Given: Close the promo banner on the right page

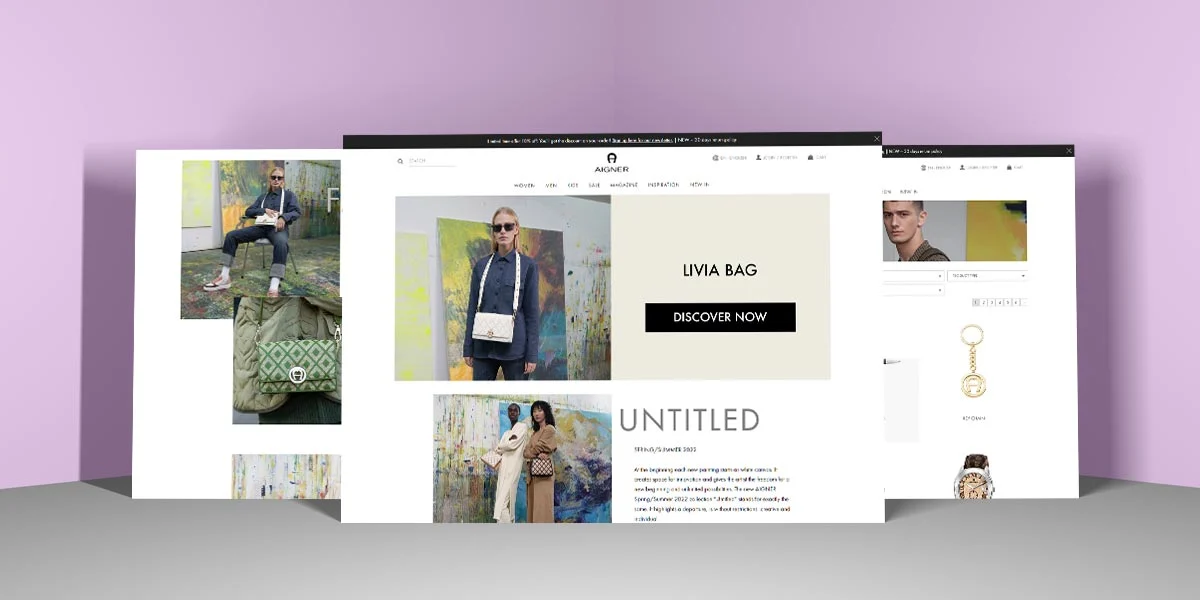Looking at the screenshot, I should tap(1068, 151).
